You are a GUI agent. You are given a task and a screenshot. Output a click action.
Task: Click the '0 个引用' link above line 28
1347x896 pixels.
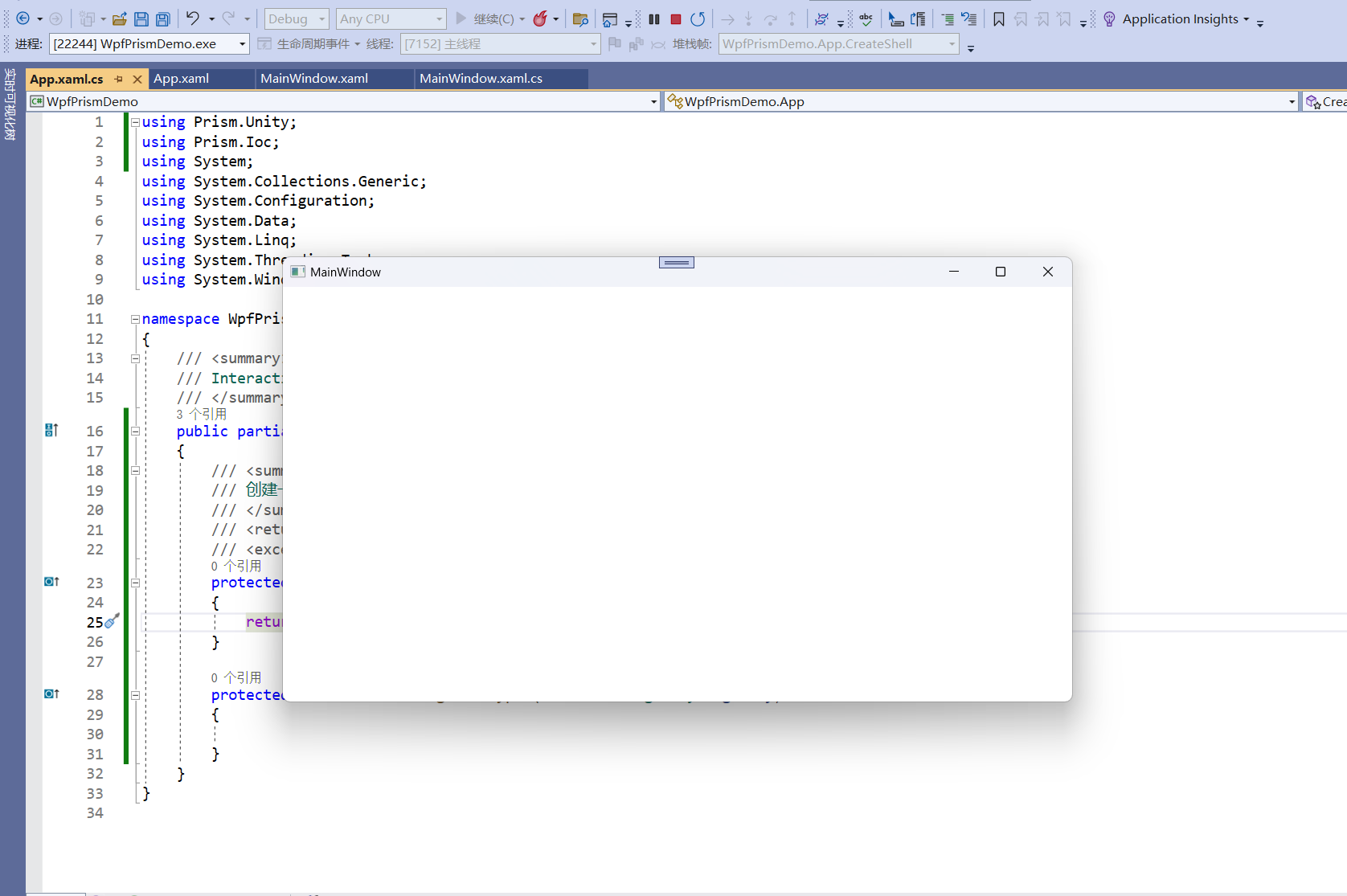tap(236, 678)
